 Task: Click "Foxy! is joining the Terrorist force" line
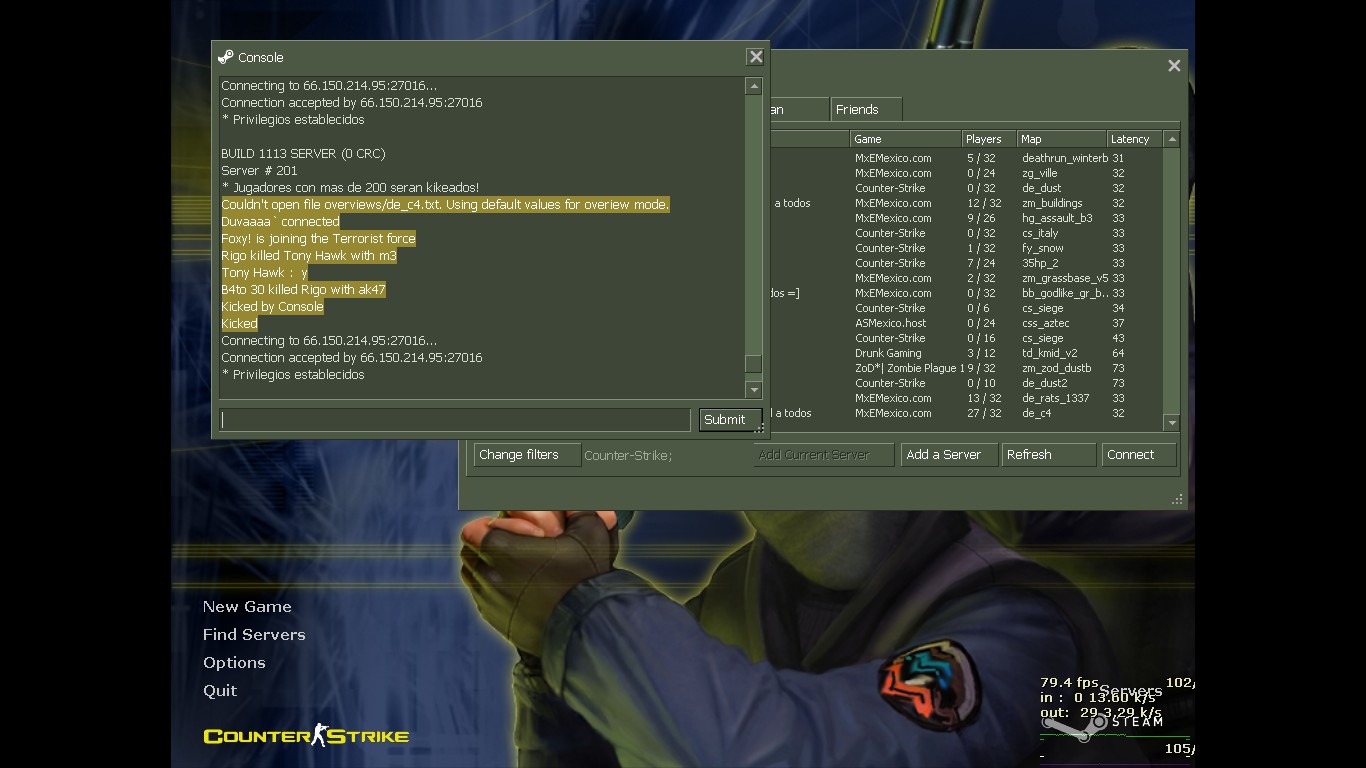point(318,239)
